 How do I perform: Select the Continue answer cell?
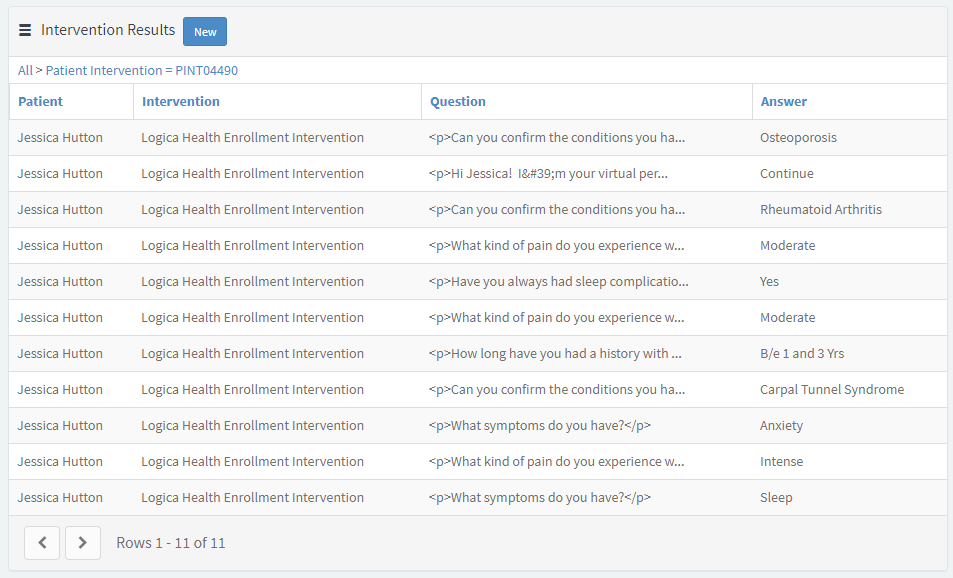pyautogui.click(x=786, y=173)
